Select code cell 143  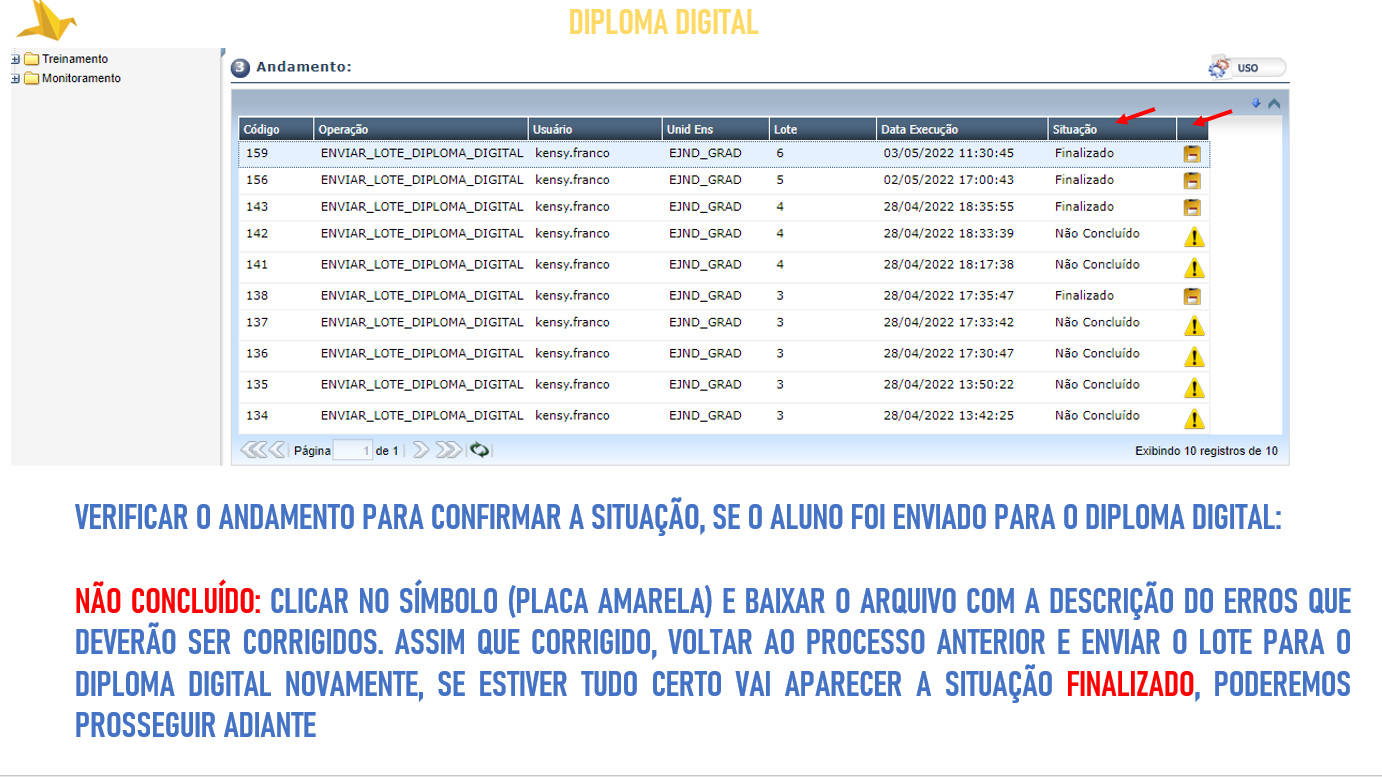pyautogui.click(x=257, y=207)
